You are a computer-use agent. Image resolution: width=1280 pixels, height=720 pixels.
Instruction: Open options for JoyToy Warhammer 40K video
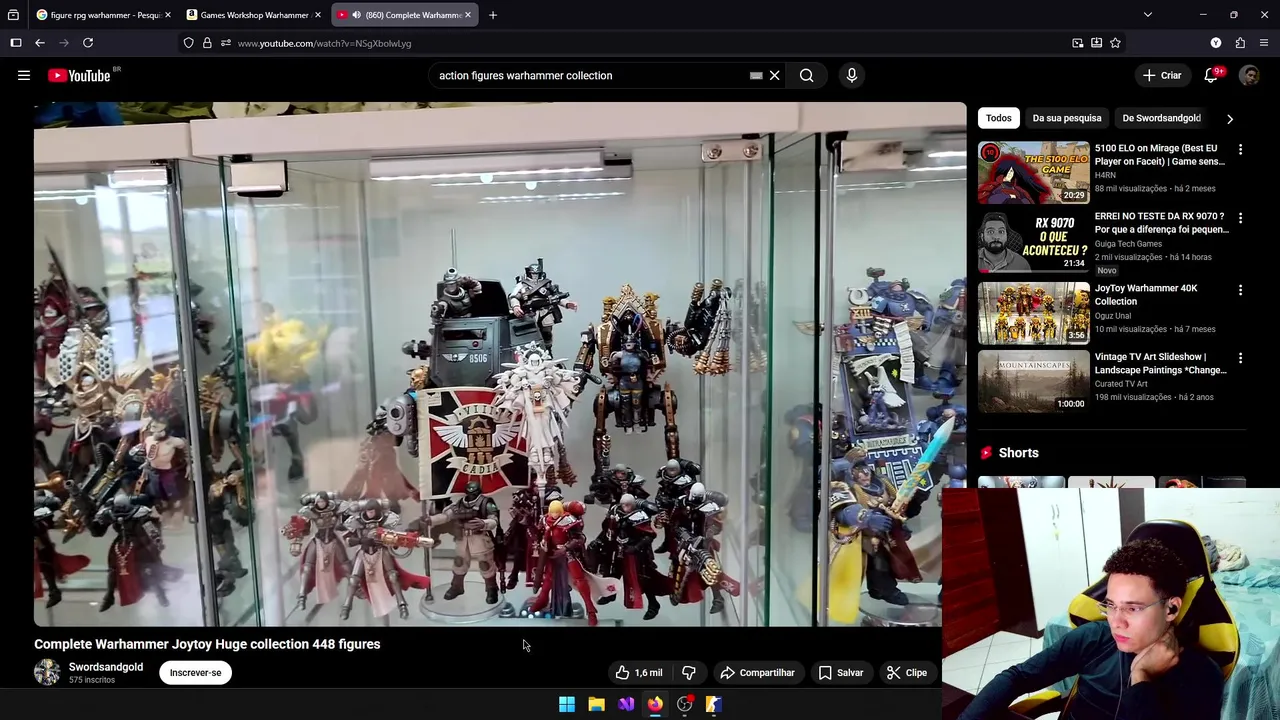click(1240, 290)
